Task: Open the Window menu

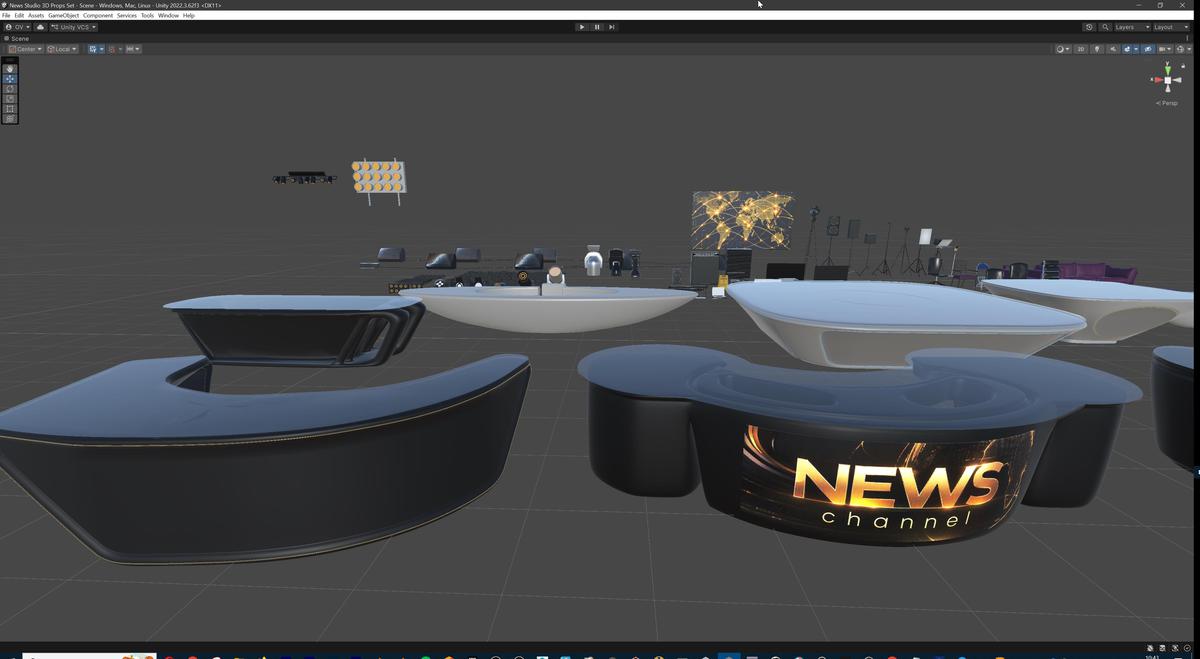Action: (x=168, y=15)
